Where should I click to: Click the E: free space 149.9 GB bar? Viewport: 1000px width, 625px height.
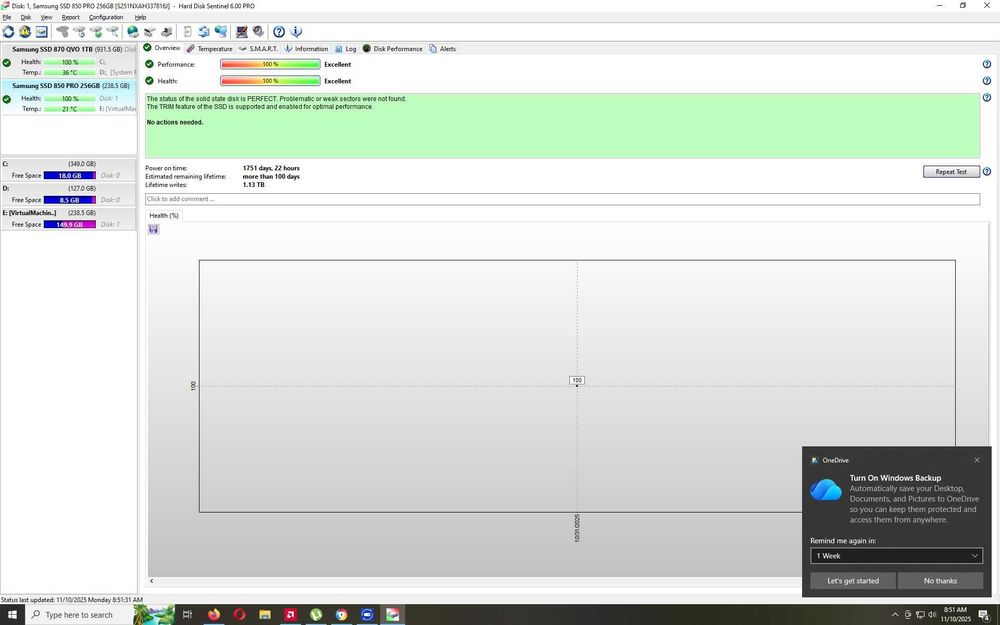click(x=70, y=224)
